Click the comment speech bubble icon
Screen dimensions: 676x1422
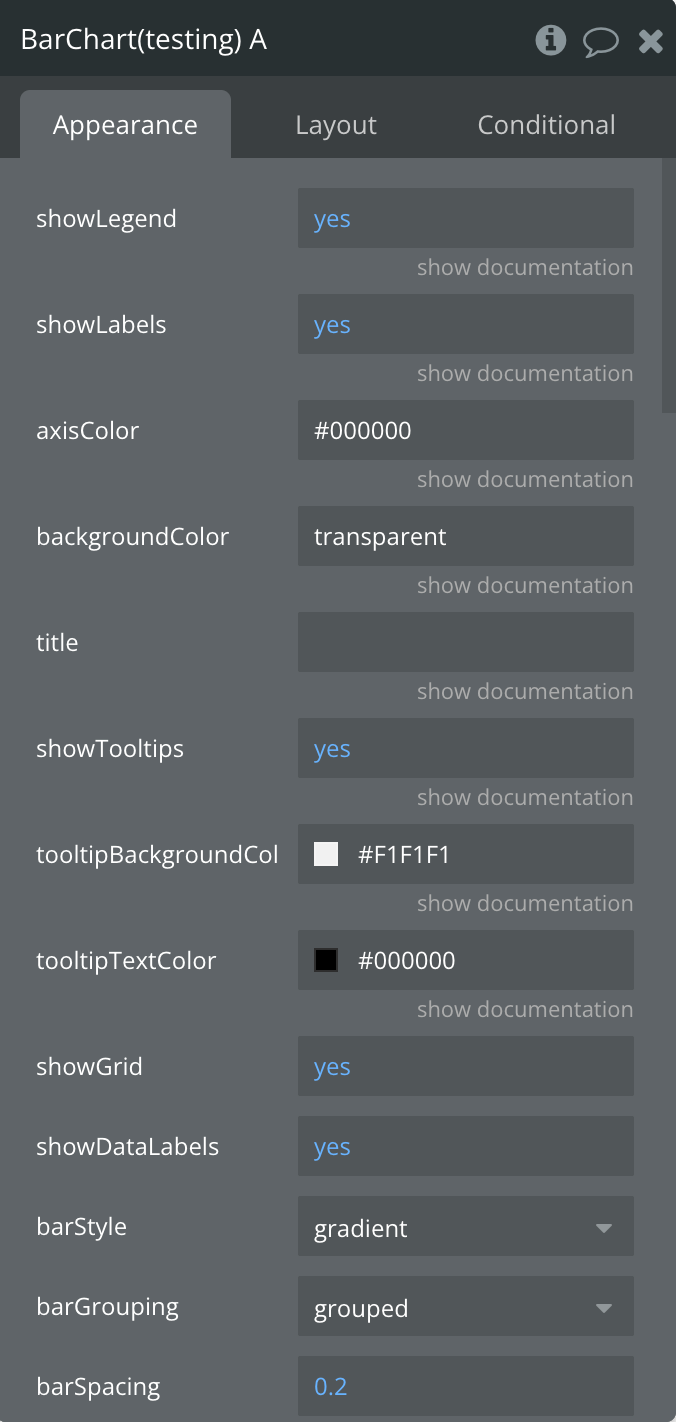[600, 41]
